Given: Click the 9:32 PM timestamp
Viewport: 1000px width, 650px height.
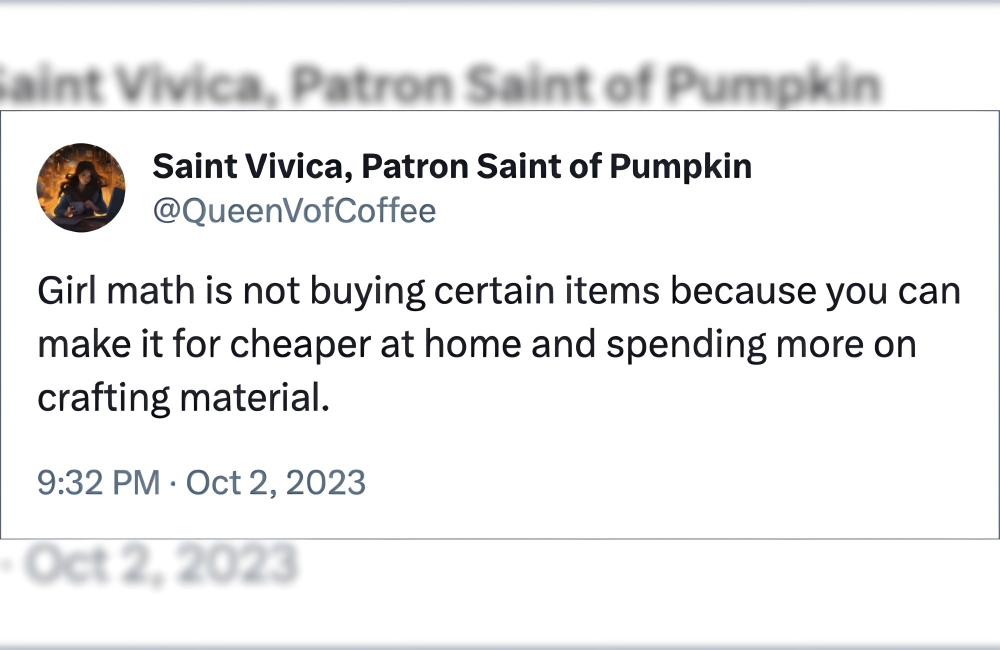Looking at the screenshot, I should click(x=98, y=483).
